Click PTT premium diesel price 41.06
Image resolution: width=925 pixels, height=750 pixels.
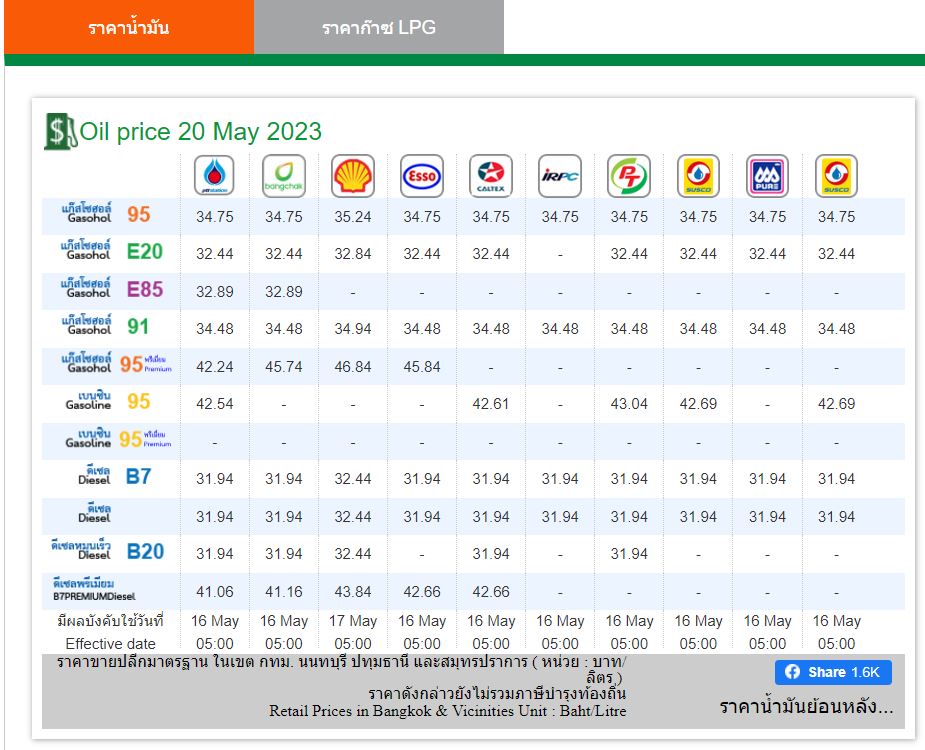215,591
